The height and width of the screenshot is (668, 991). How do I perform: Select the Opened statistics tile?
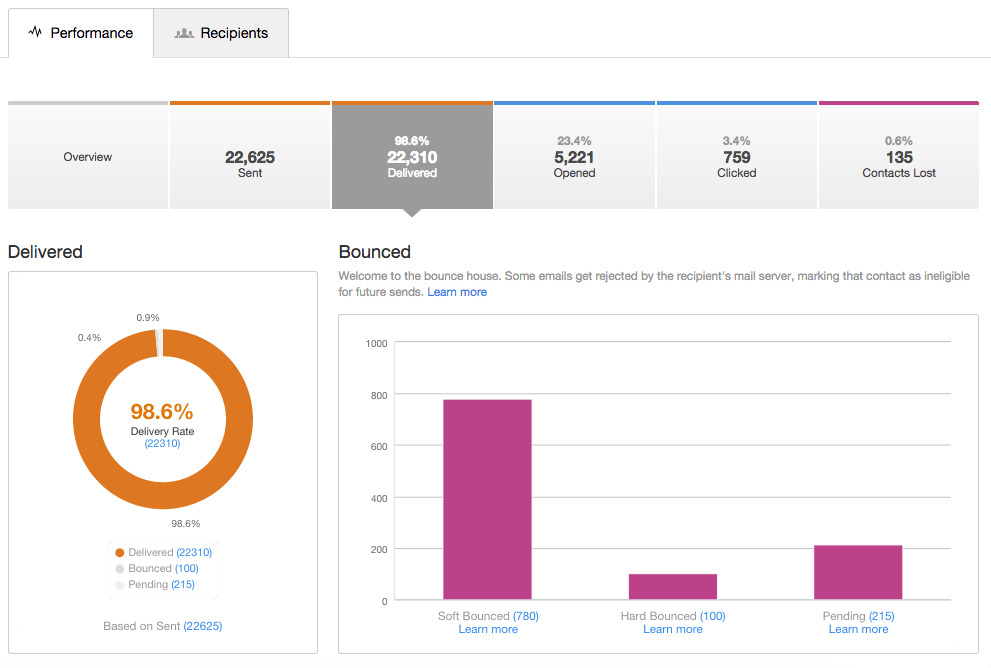(574, 155)
